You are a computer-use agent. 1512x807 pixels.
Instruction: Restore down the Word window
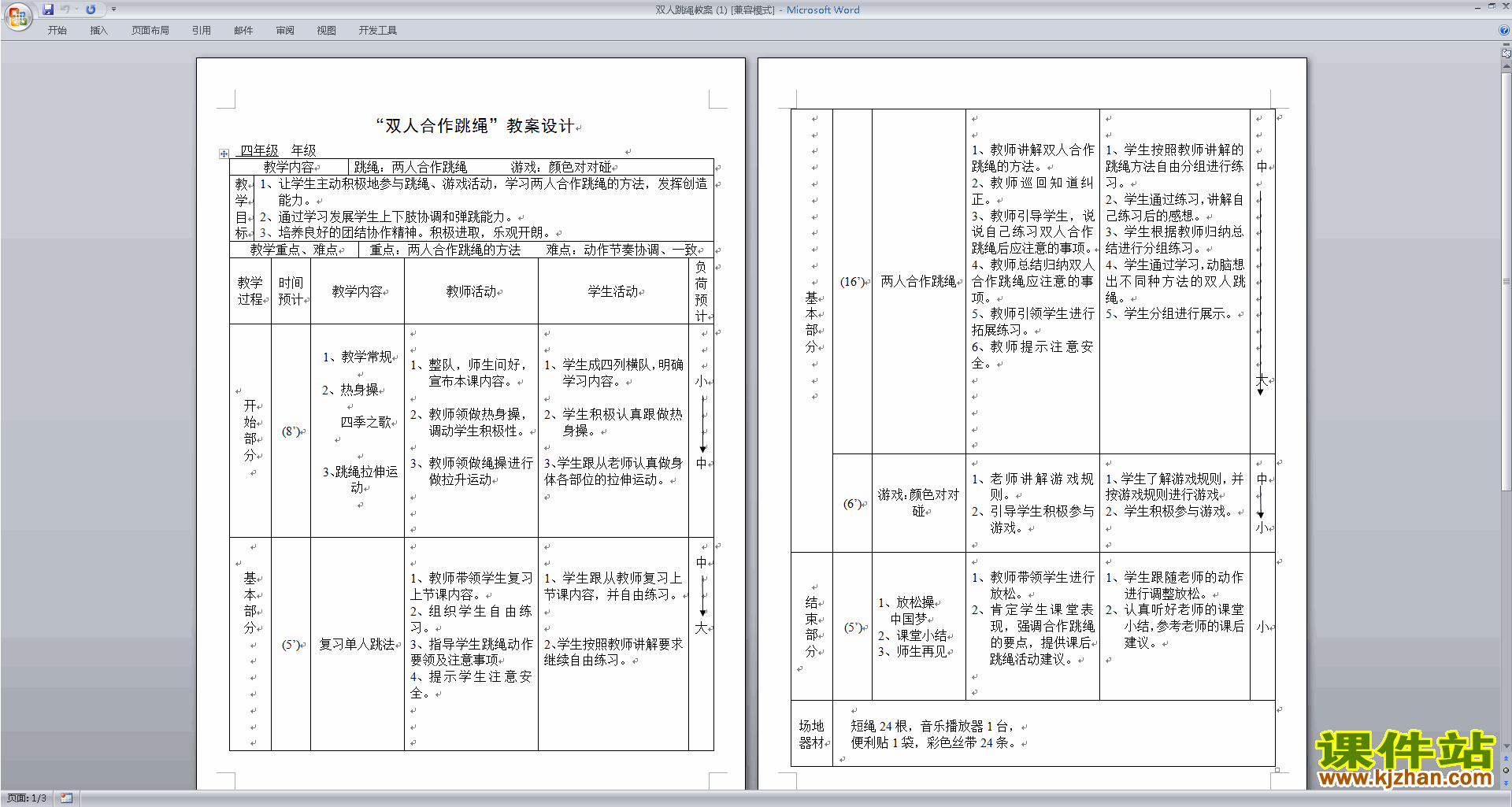coord(1492,6)
